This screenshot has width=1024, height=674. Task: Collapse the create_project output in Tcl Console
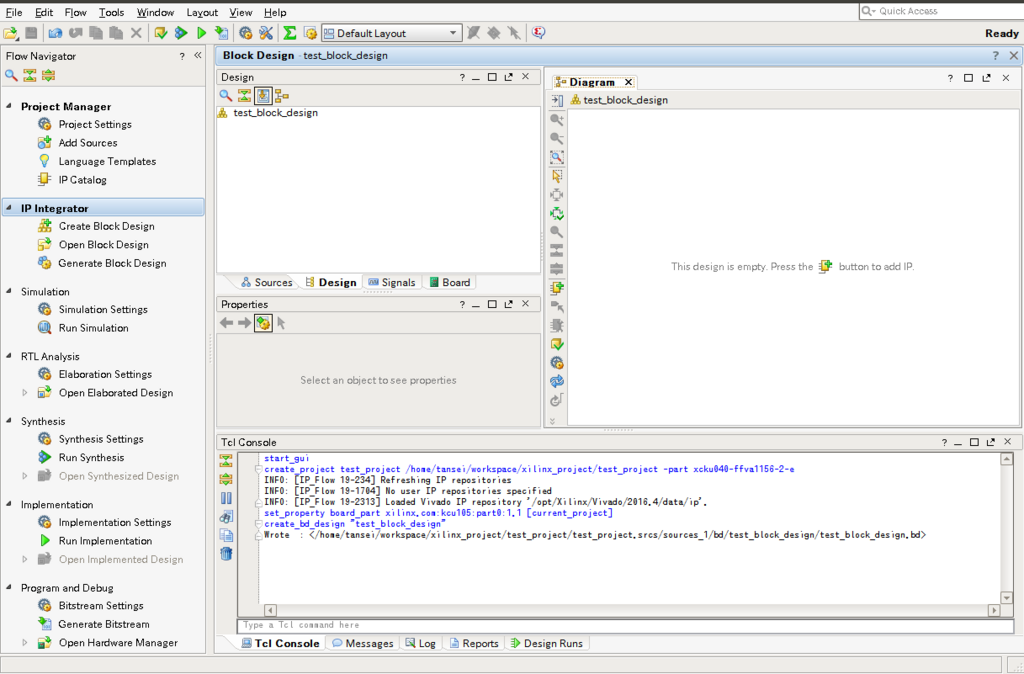259,469
